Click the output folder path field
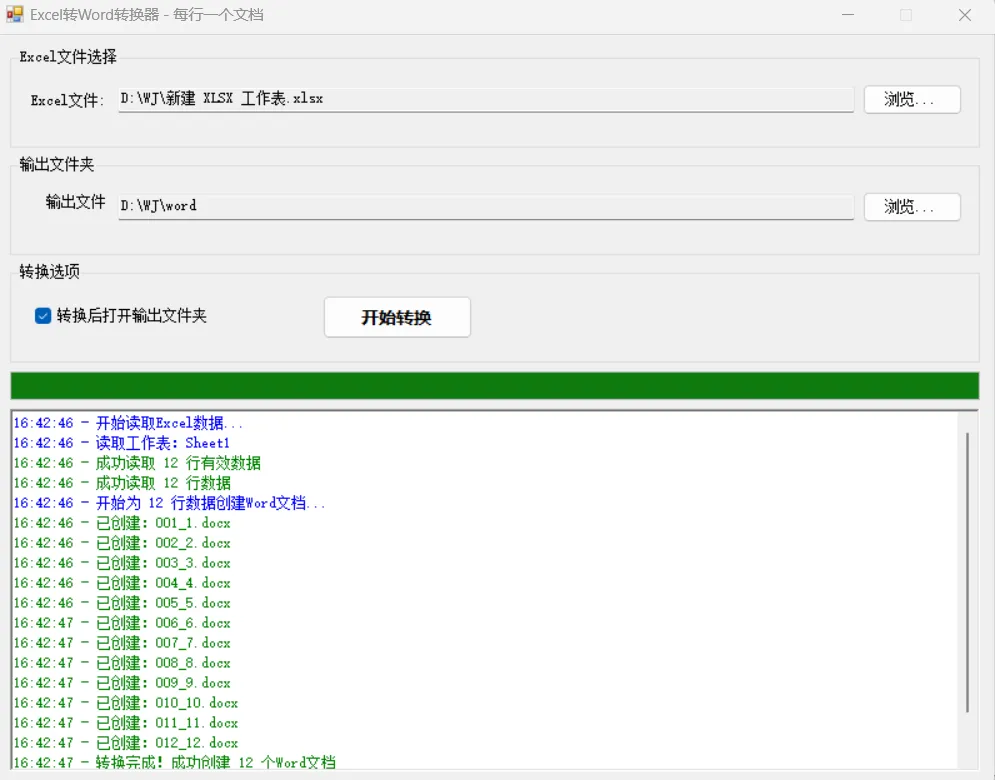This screenshot has width=995, height=780. pyautogui.click(x=485, y=206)
